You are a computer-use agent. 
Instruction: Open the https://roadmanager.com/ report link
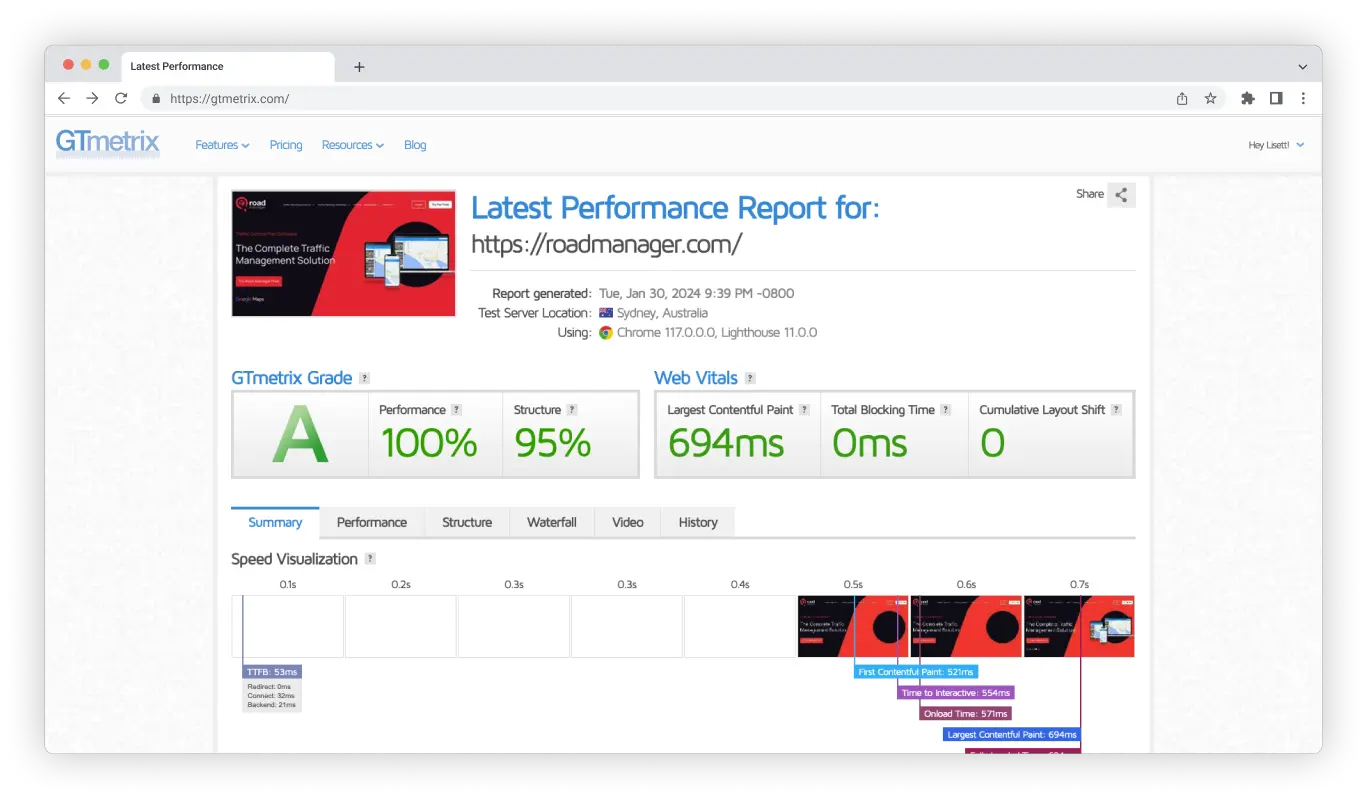605,244
